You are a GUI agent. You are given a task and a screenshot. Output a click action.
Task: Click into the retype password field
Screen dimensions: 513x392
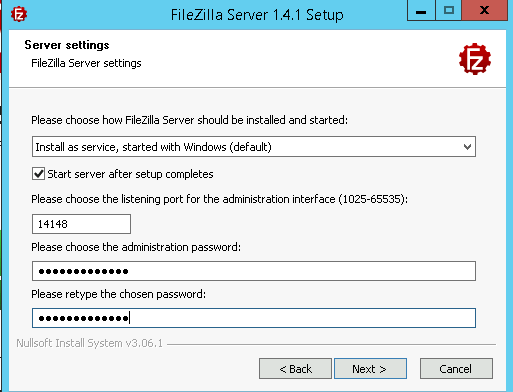pyautogui.click(x=254, y=318)
